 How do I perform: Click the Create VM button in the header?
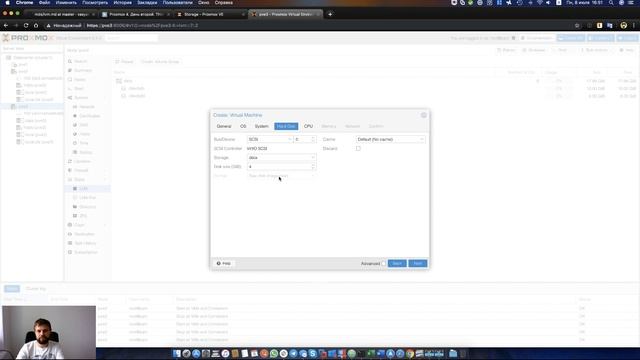click(571, 38)
